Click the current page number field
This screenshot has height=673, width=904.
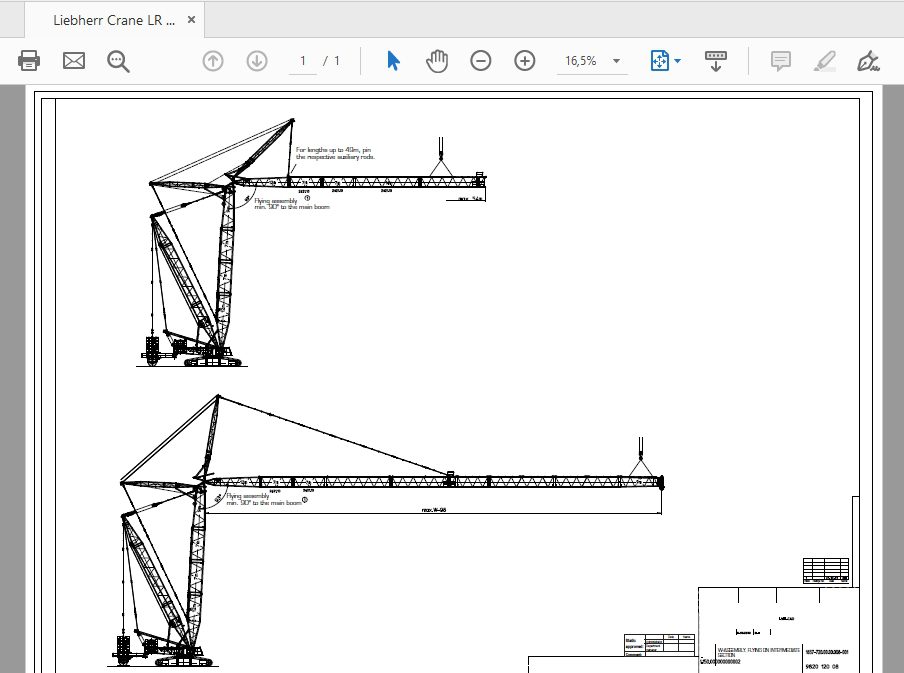302,60
